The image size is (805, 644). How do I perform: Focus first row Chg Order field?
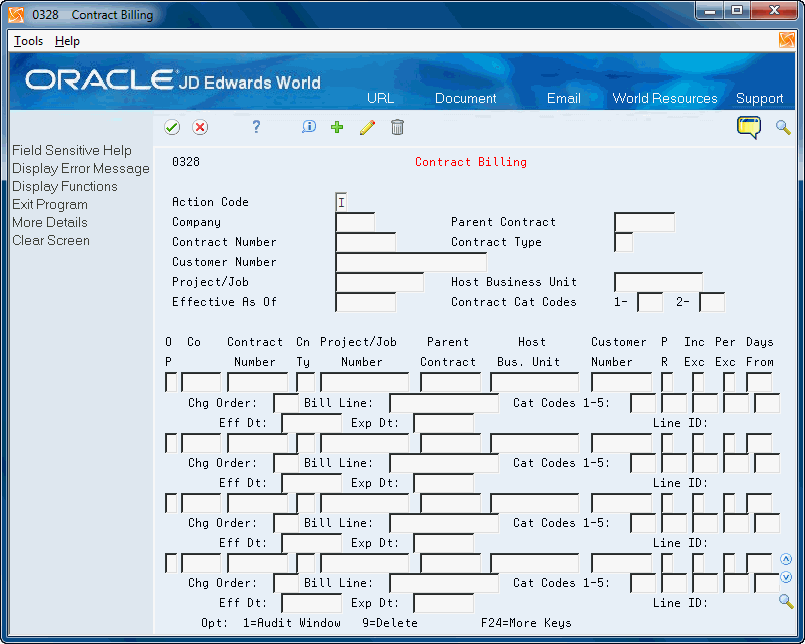coord(286,403)
